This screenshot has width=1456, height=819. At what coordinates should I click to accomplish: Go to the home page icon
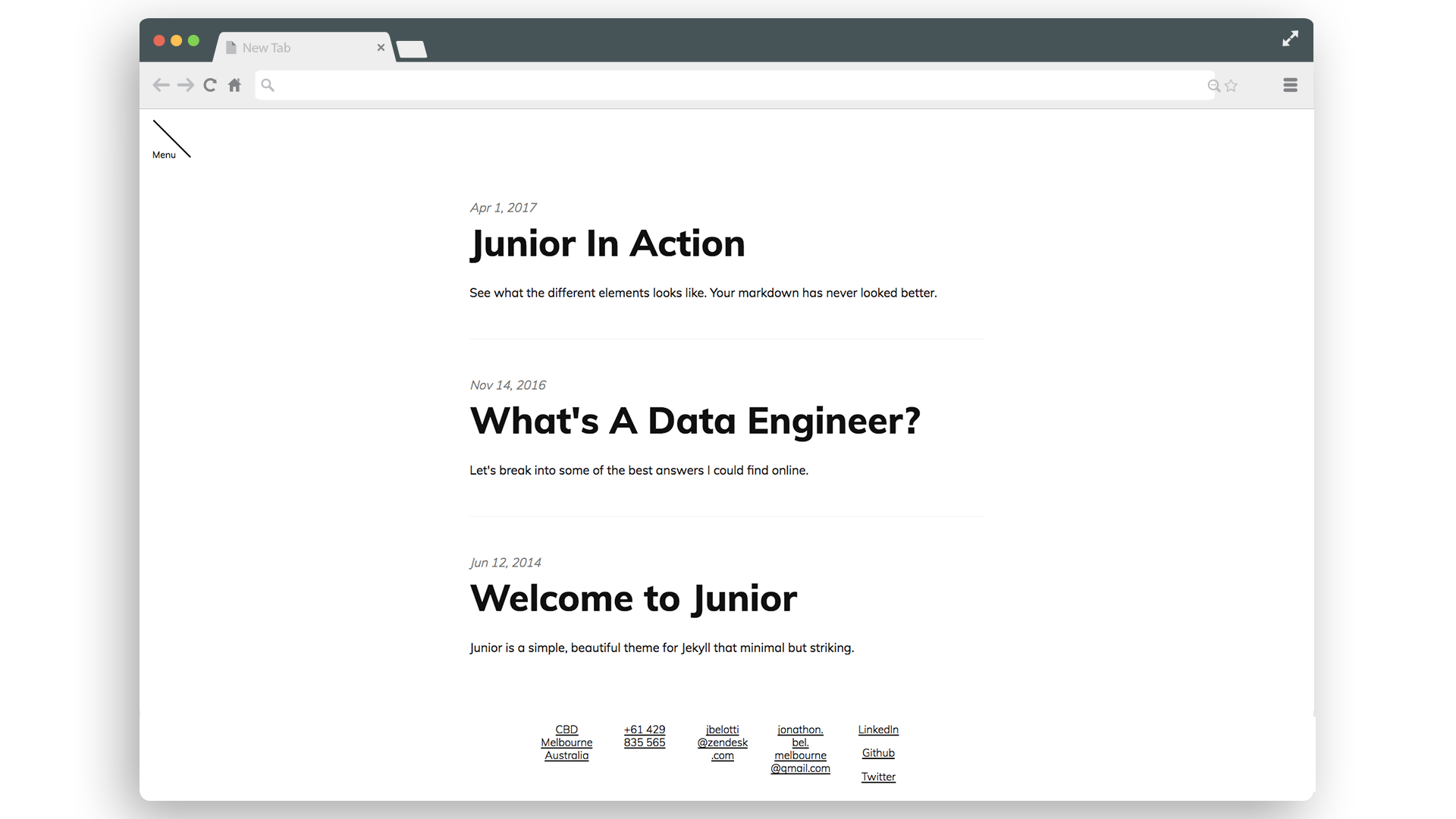[x=235, y=85]
